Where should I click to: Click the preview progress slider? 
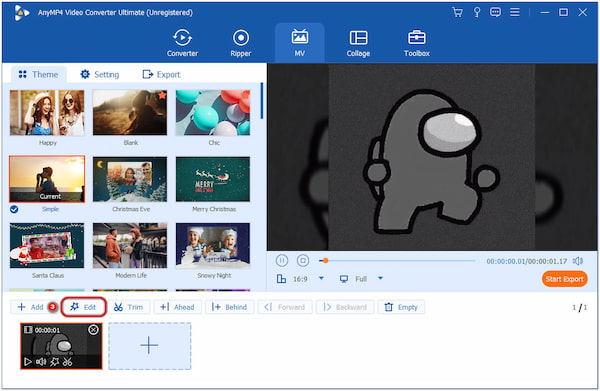[397, 261]
